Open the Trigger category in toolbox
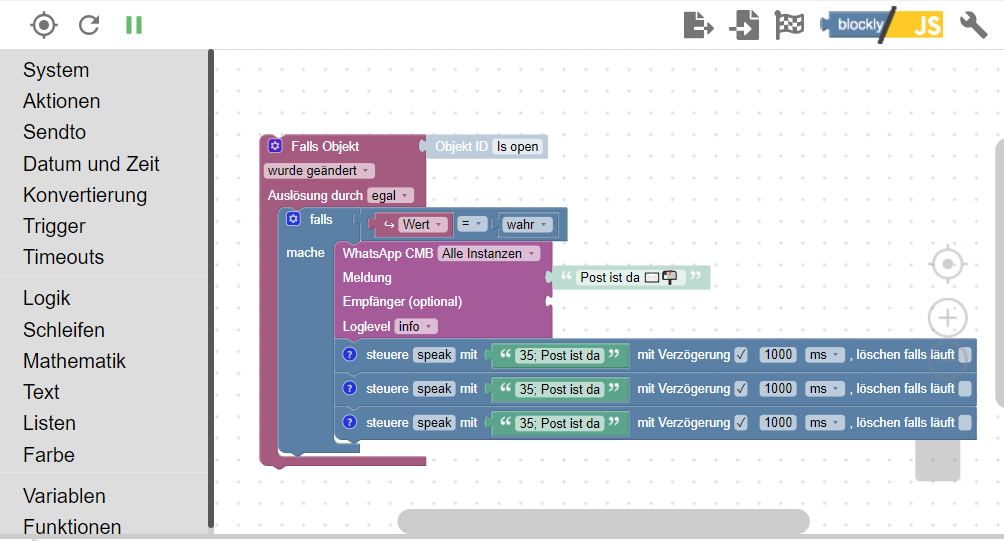The image size is (1004, 541). tap(54, 226)
